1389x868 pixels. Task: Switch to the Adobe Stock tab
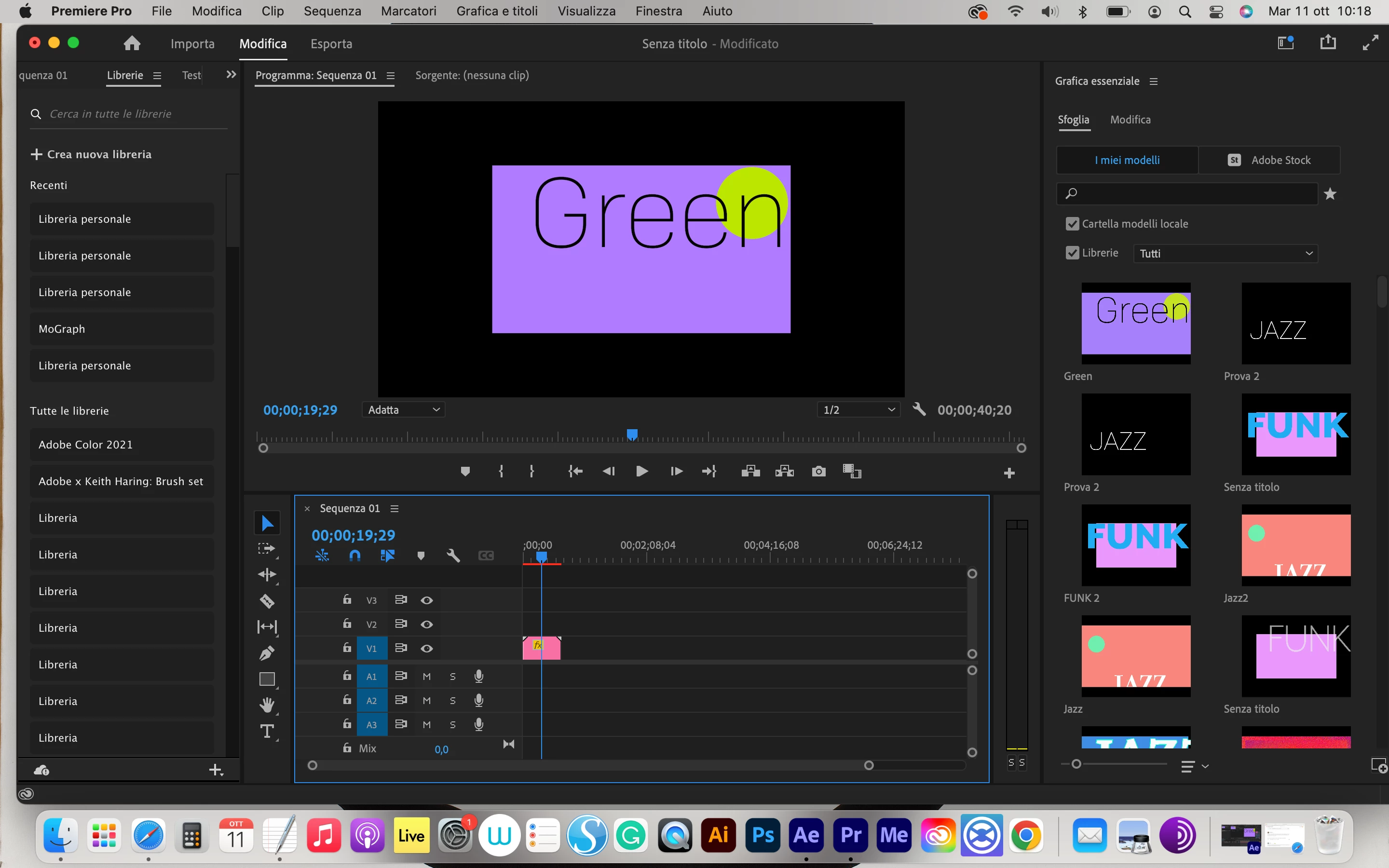click(1269, 160)
